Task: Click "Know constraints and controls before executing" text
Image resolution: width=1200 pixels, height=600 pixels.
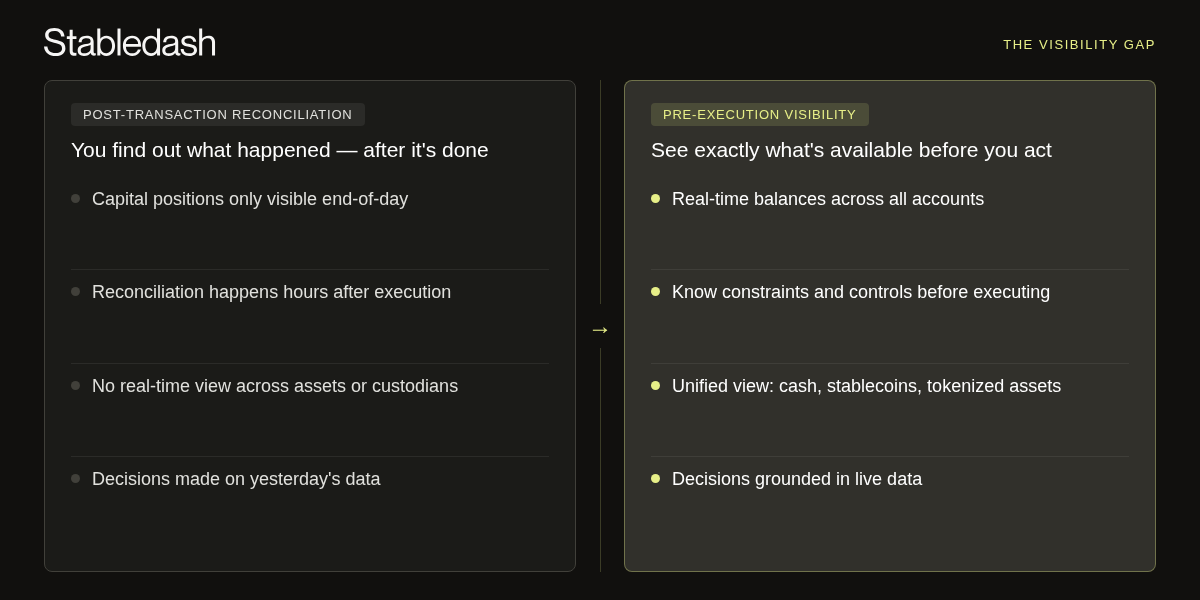Action: 861,292
